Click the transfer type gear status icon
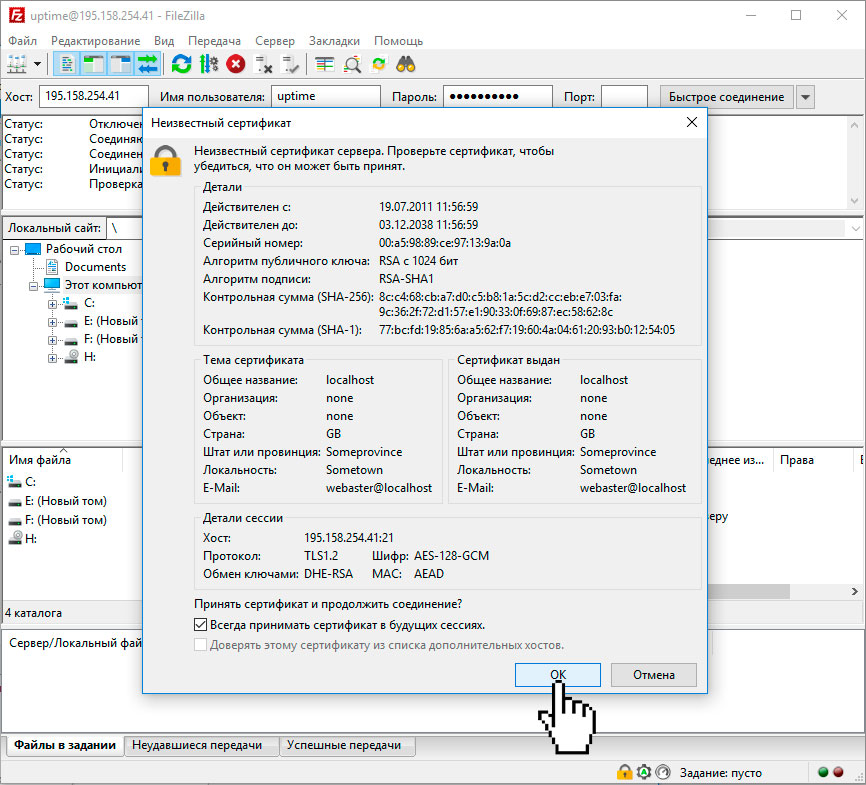The height and width of the screenshot is (785, 866). coord(643,772)
